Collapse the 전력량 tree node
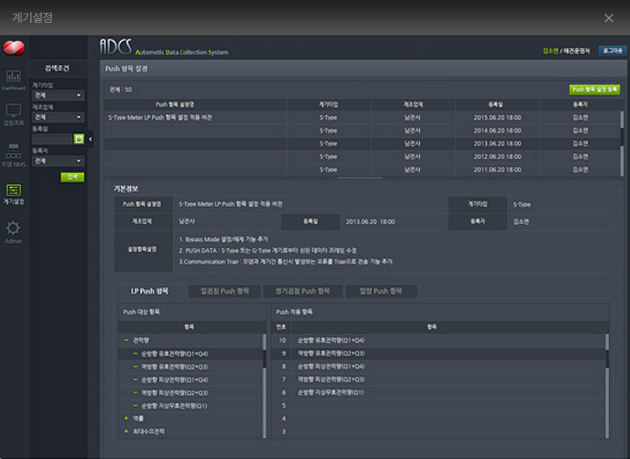 [x=126, y=340]
